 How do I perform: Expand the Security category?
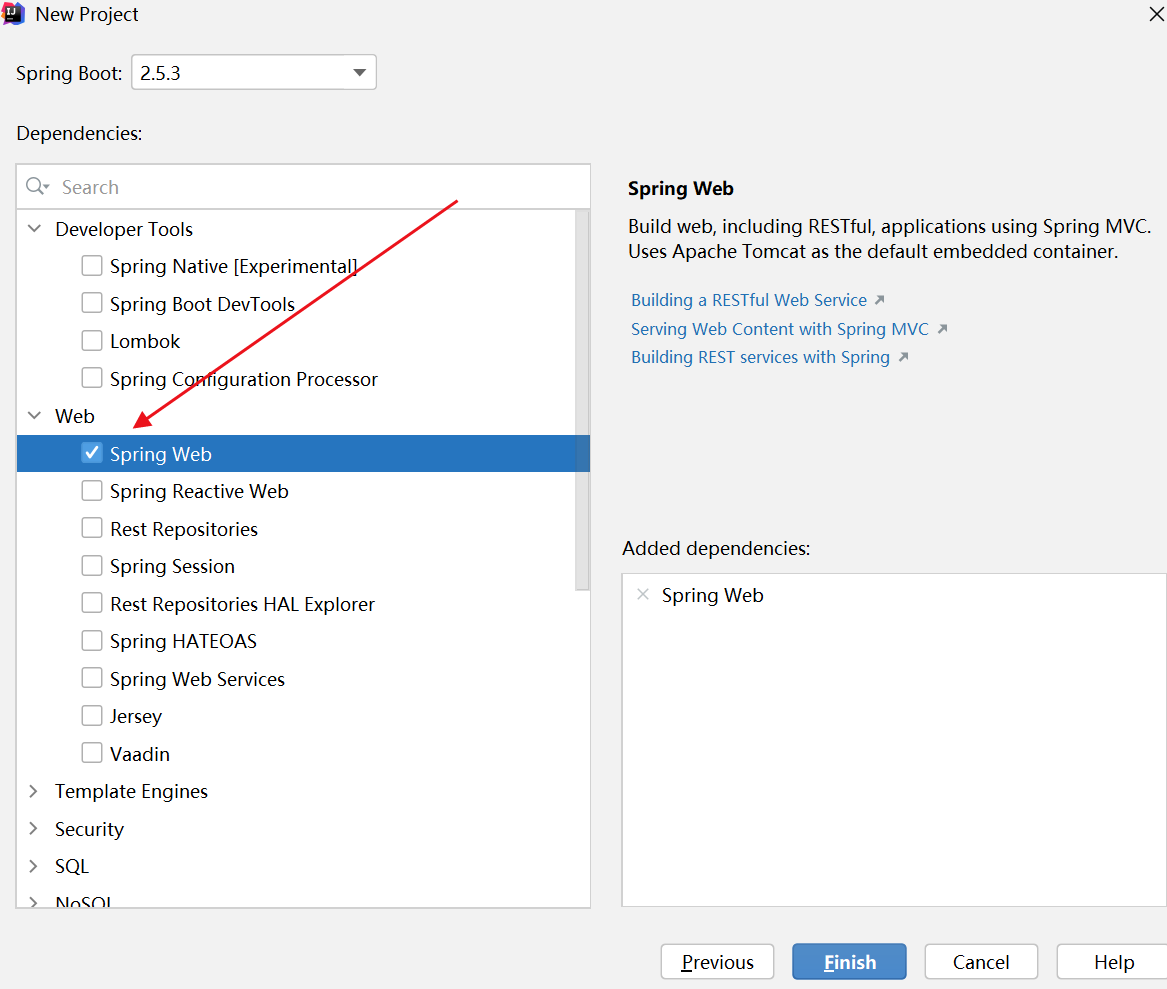click(x=34, y=829)
